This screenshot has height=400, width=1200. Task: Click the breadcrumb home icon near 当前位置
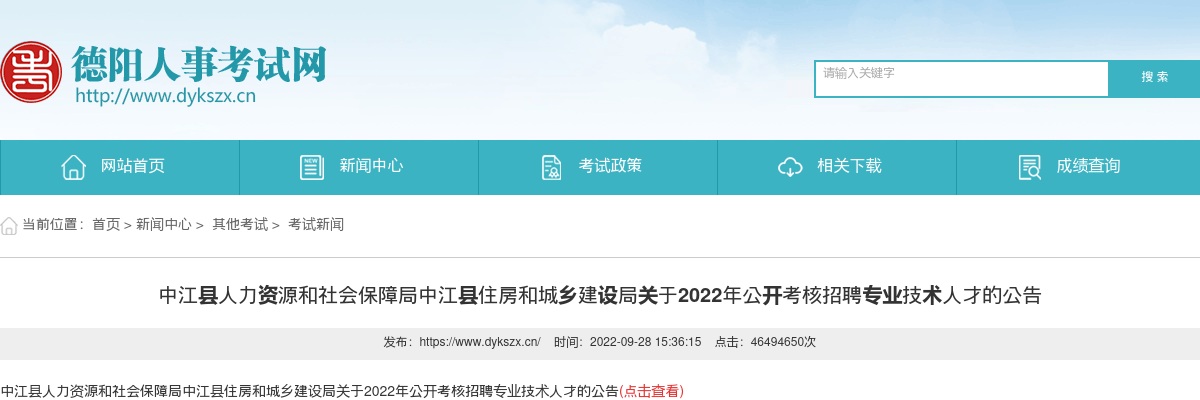pos(9,225)
